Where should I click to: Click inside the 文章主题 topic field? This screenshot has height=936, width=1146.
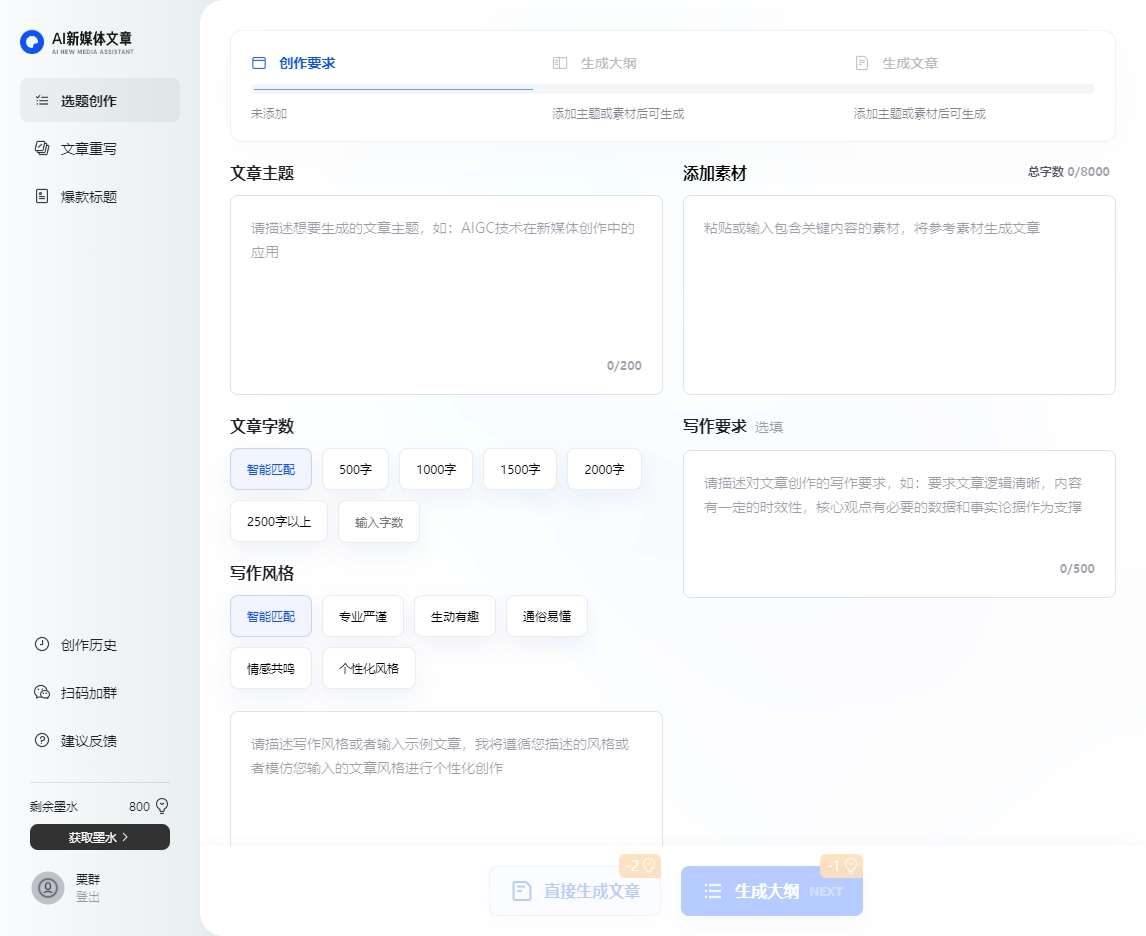coord(445,290)
